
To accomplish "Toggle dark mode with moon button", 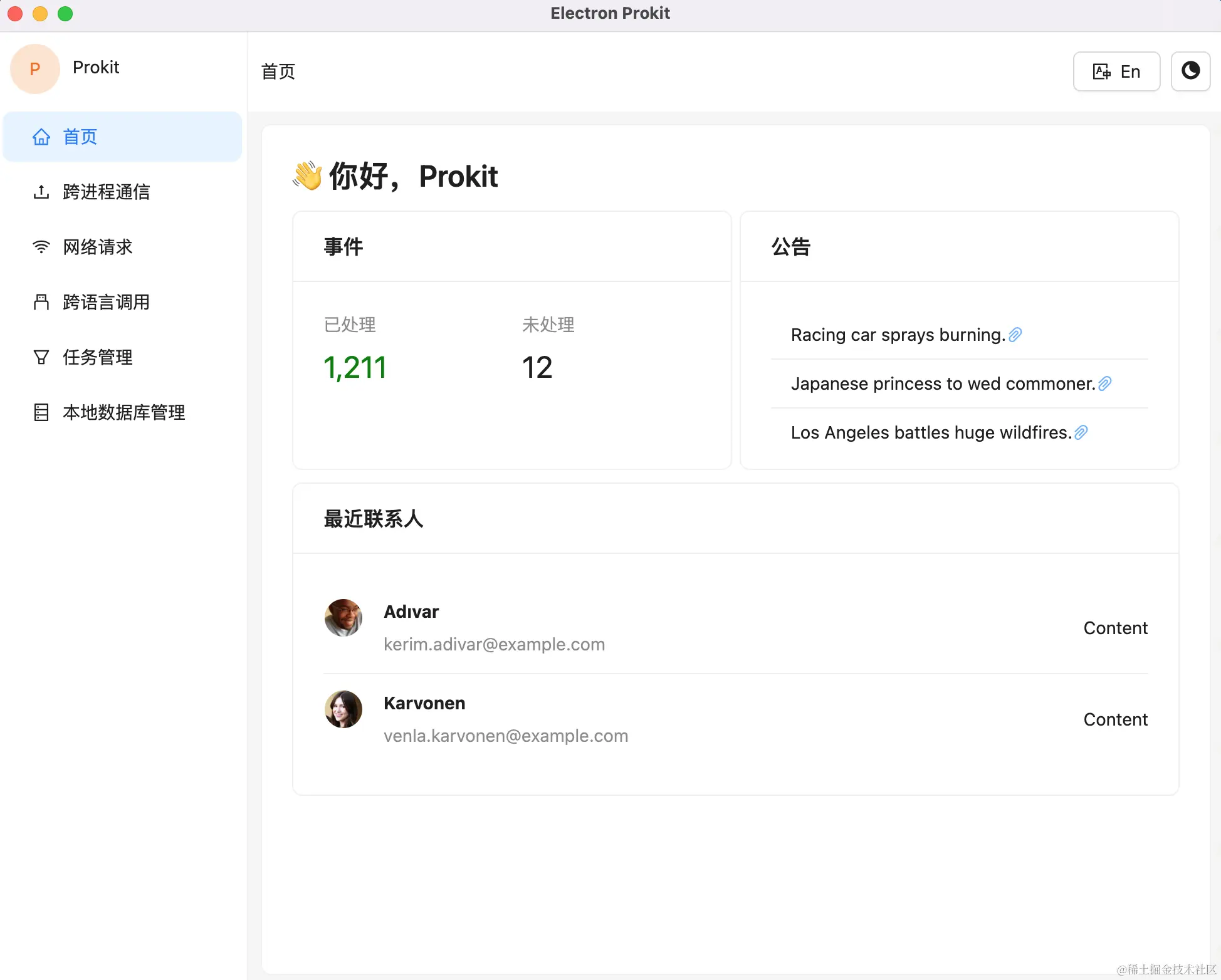I will 1190,71.
